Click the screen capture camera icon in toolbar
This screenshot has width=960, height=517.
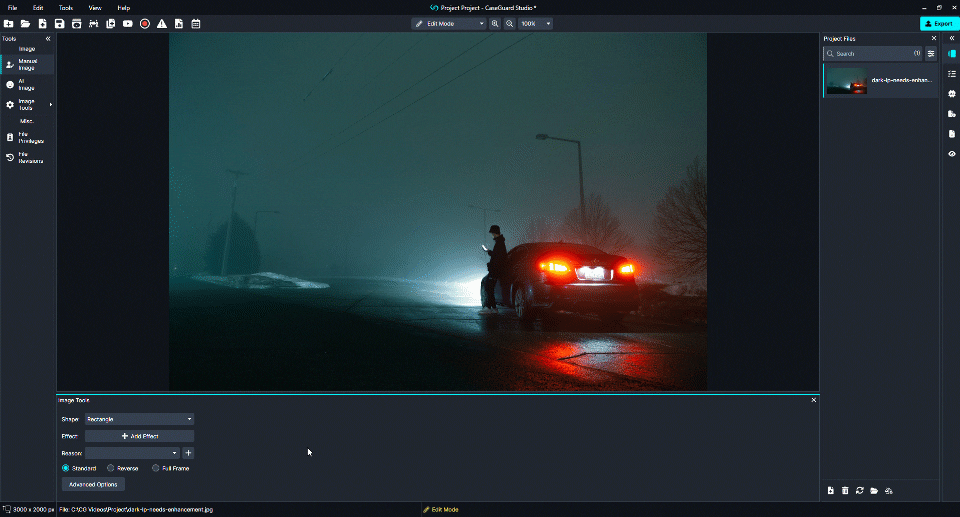tap(77, 24)
